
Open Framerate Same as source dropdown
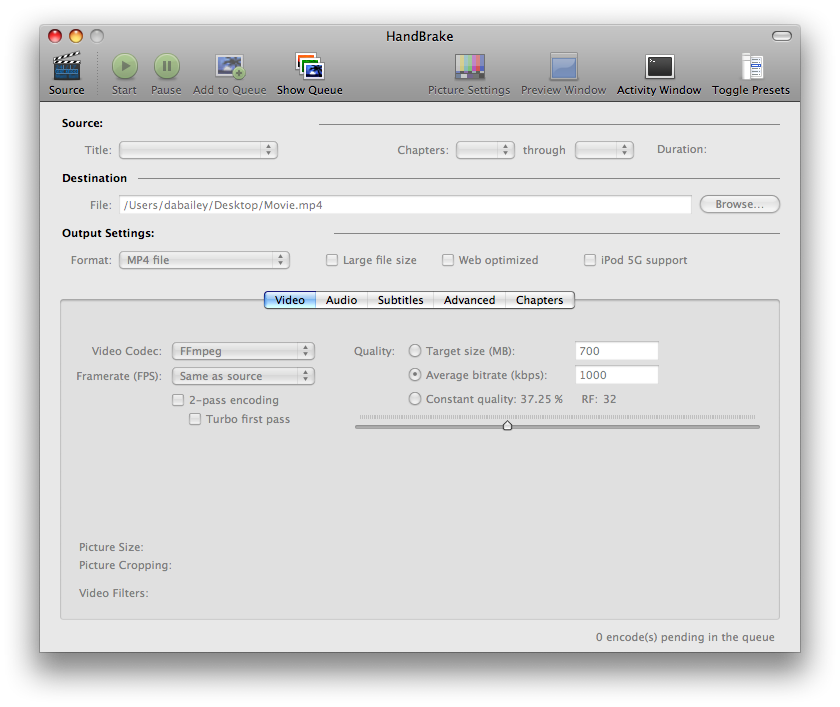tap(243, 376)
